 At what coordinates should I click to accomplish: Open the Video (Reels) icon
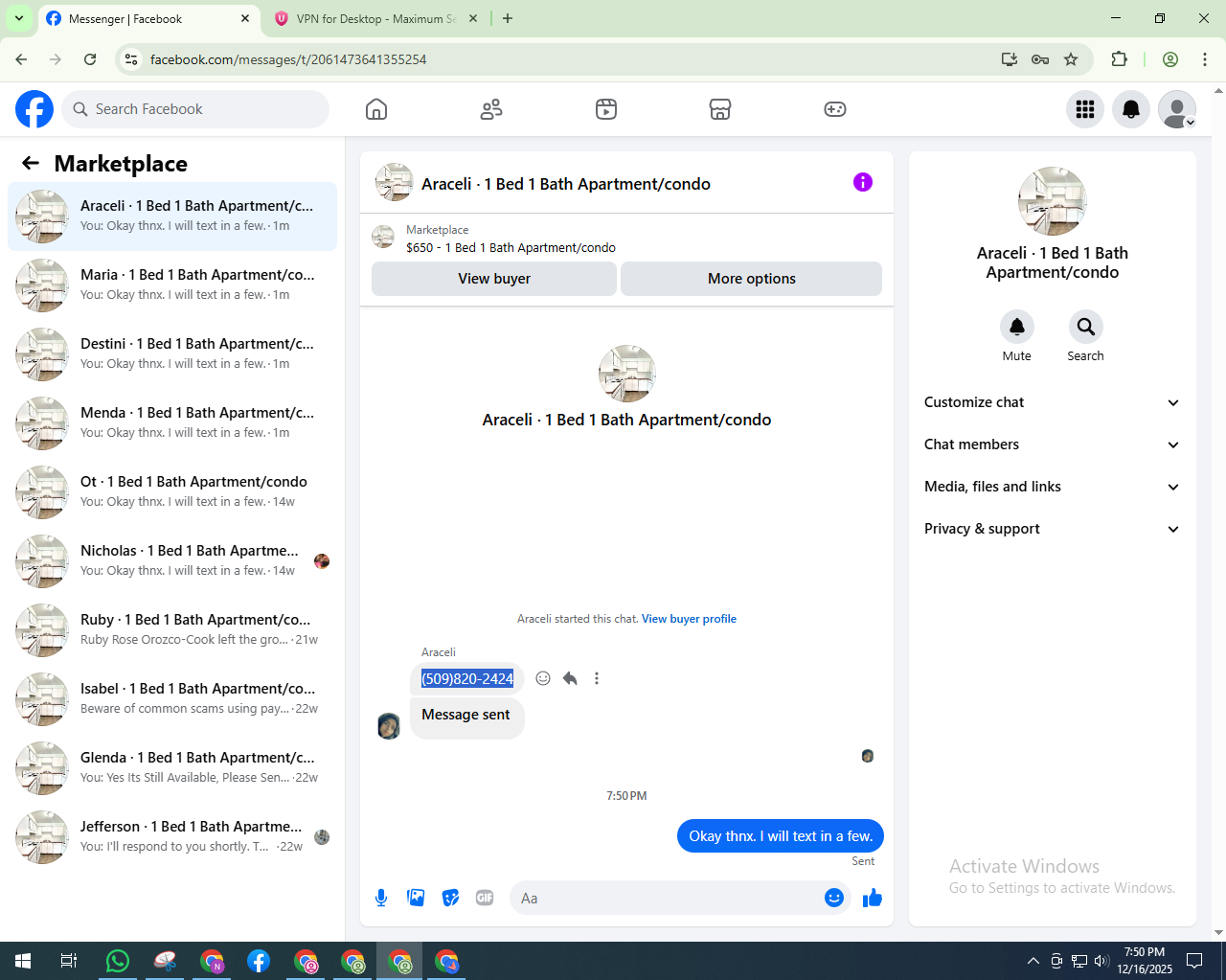[x=606, y=109]
